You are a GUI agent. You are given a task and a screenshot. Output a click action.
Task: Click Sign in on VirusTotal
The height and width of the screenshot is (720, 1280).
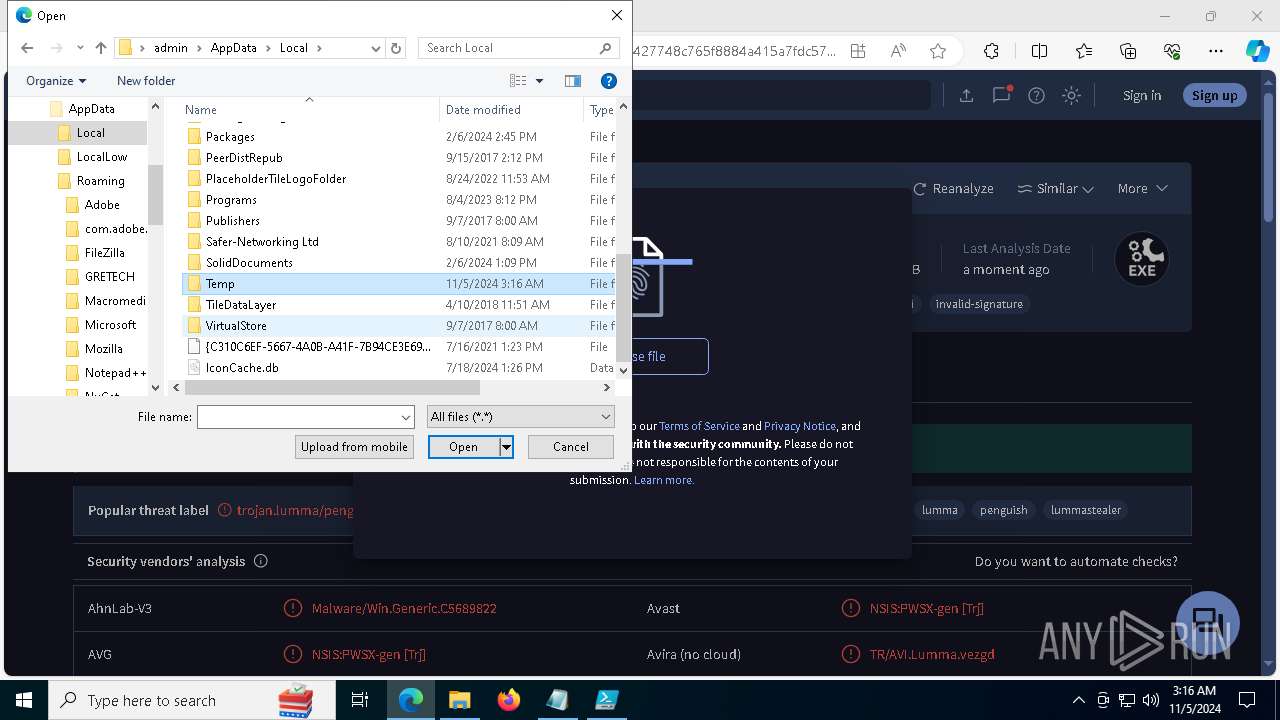click(x=1142, y=95)
